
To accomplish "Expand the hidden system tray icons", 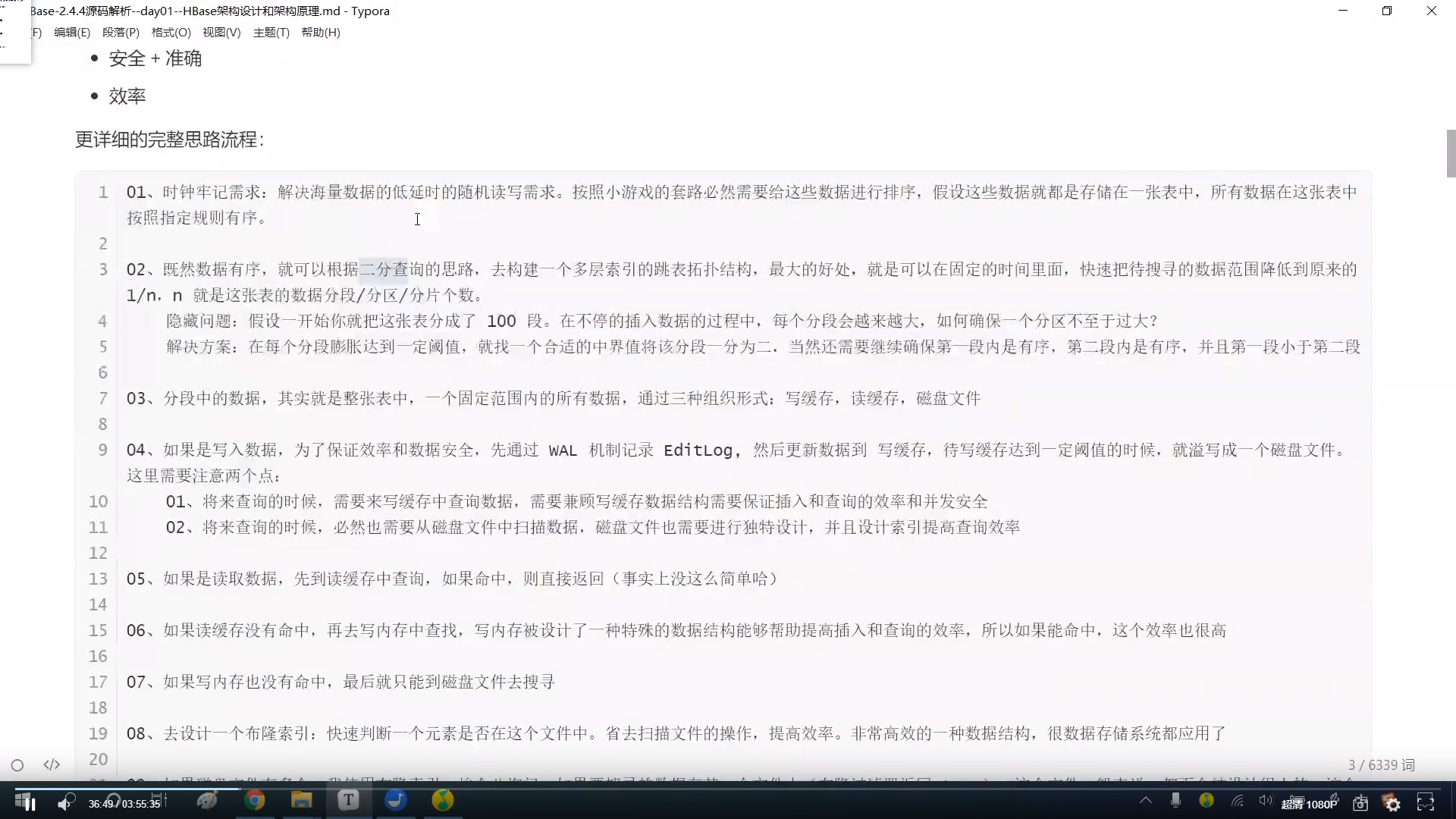I will [x=1146, y=800].
